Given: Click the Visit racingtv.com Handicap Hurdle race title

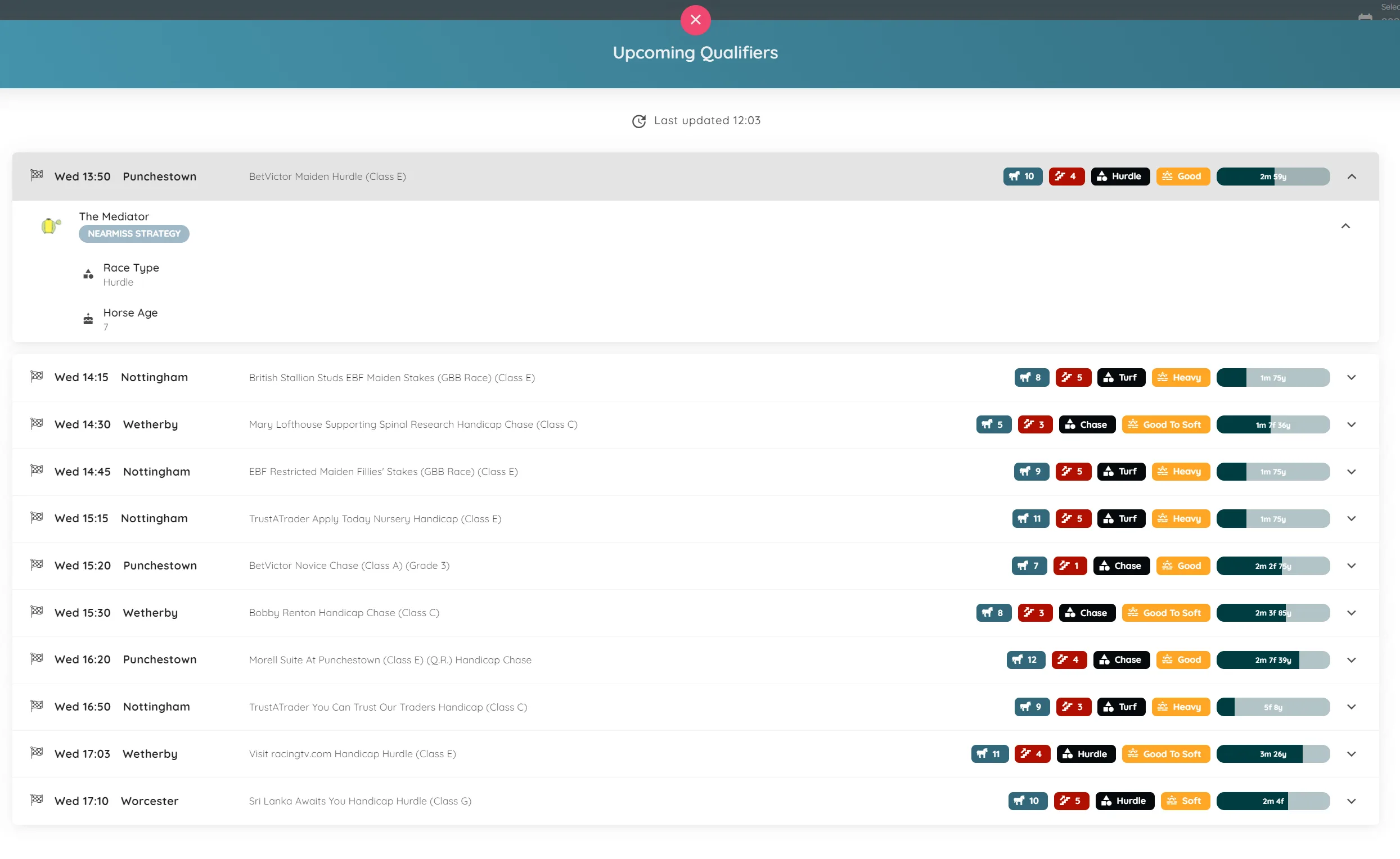Looking at the screenshot, I should pyautogui.click(x=353, y=753).
